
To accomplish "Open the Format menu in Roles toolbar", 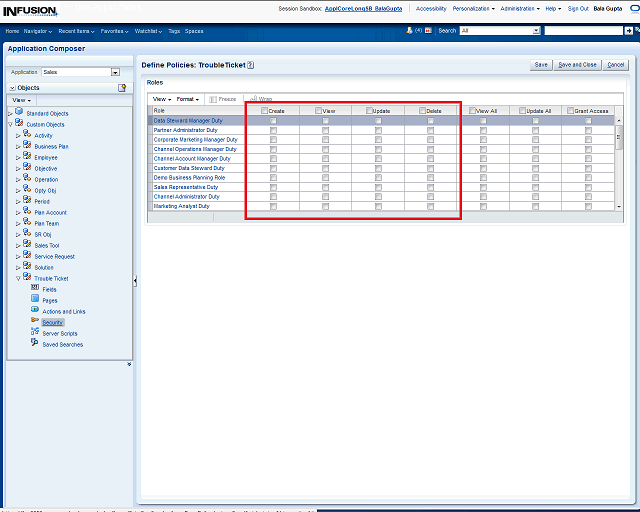I will (x=188, y=99).
